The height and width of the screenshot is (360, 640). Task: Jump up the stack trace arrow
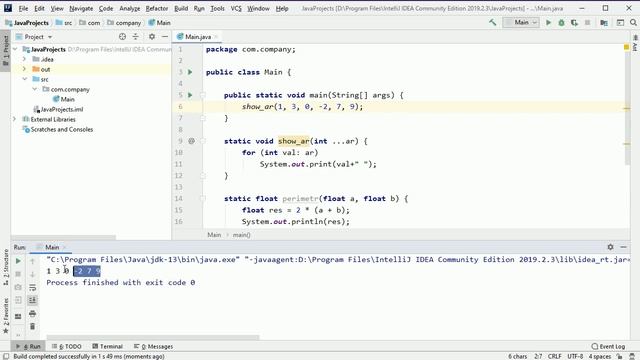click(x=33, y=261)
